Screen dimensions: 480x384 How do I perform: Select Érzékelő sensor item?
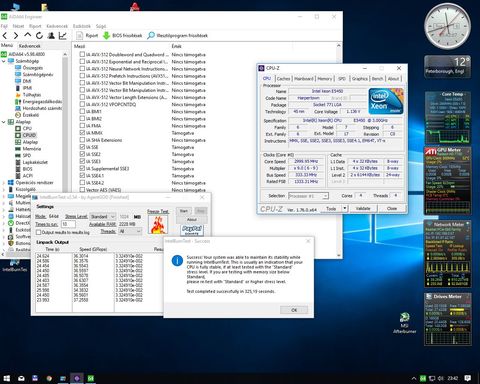[31, 115]
